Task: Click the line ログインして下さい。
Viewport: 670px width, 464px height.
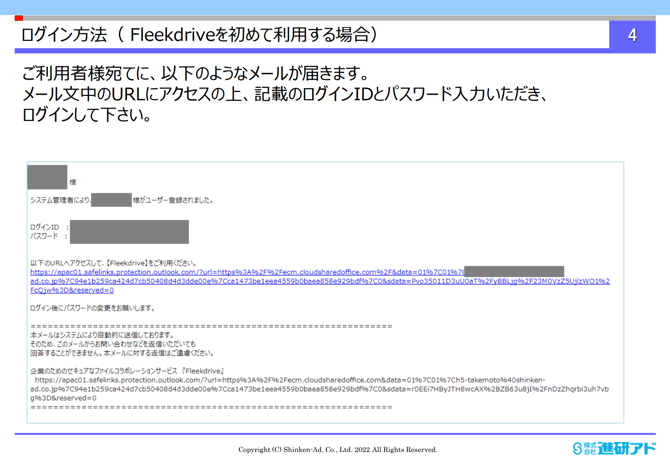Action: pos(87,115)
